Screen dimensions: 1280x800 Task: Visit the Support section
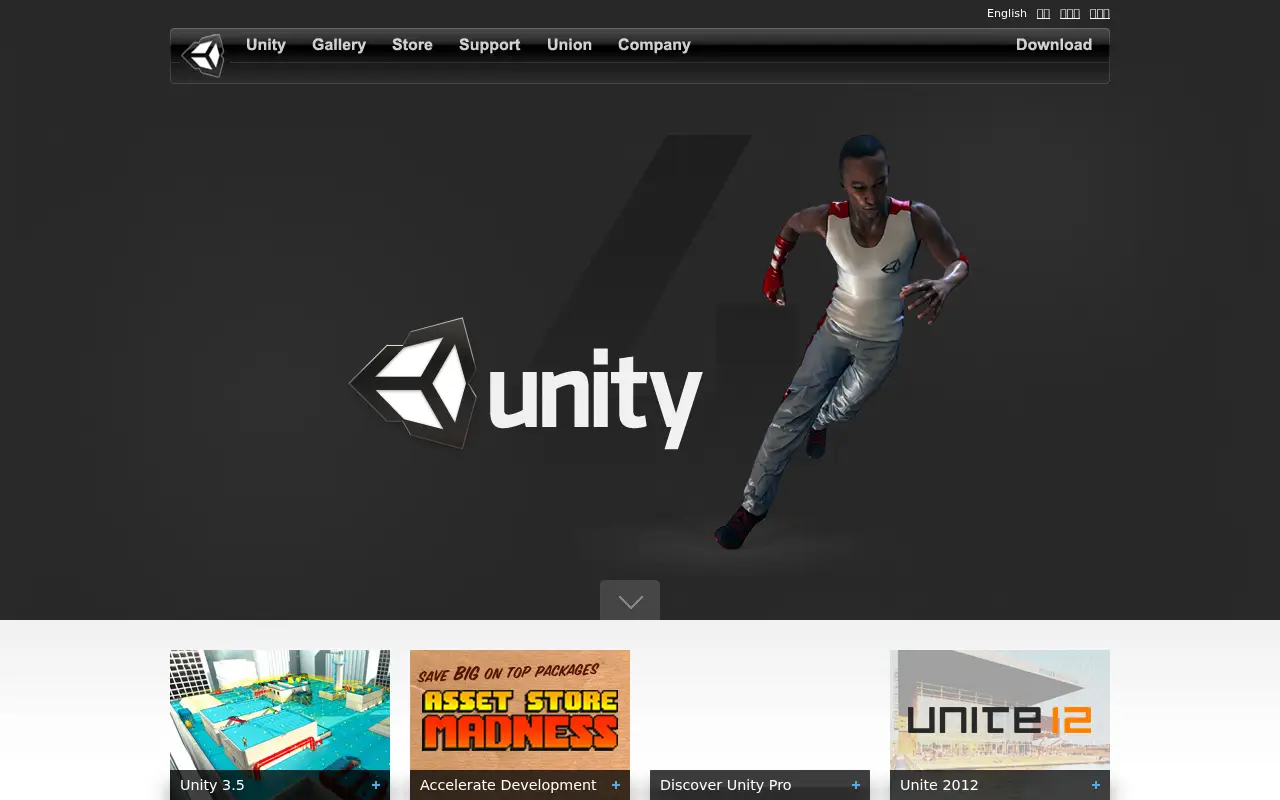tap(489, 45)
